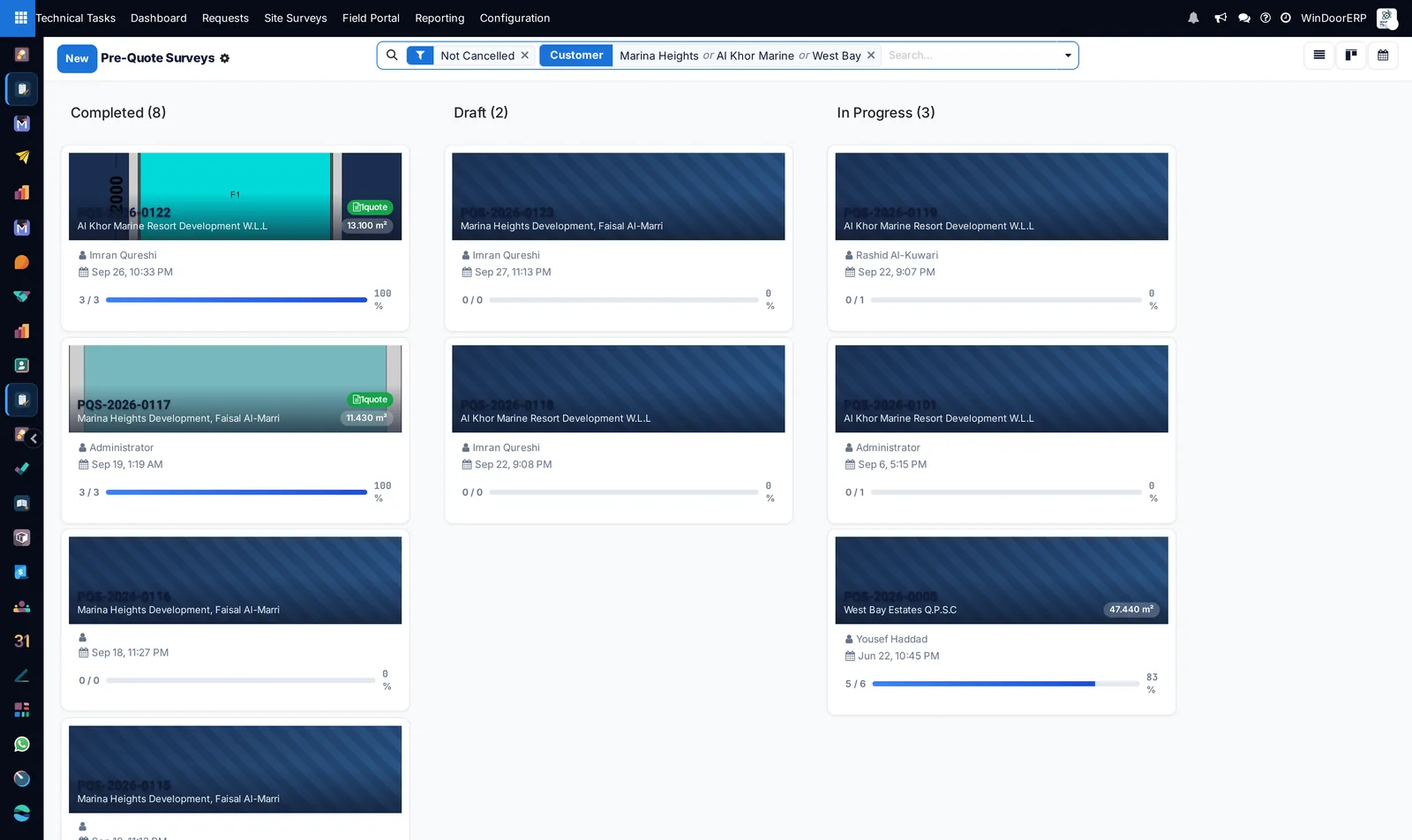This screenshot has height=840, width=1412.
Task: Open the WinDoorERP user menu
Action: pos(1348,18)
